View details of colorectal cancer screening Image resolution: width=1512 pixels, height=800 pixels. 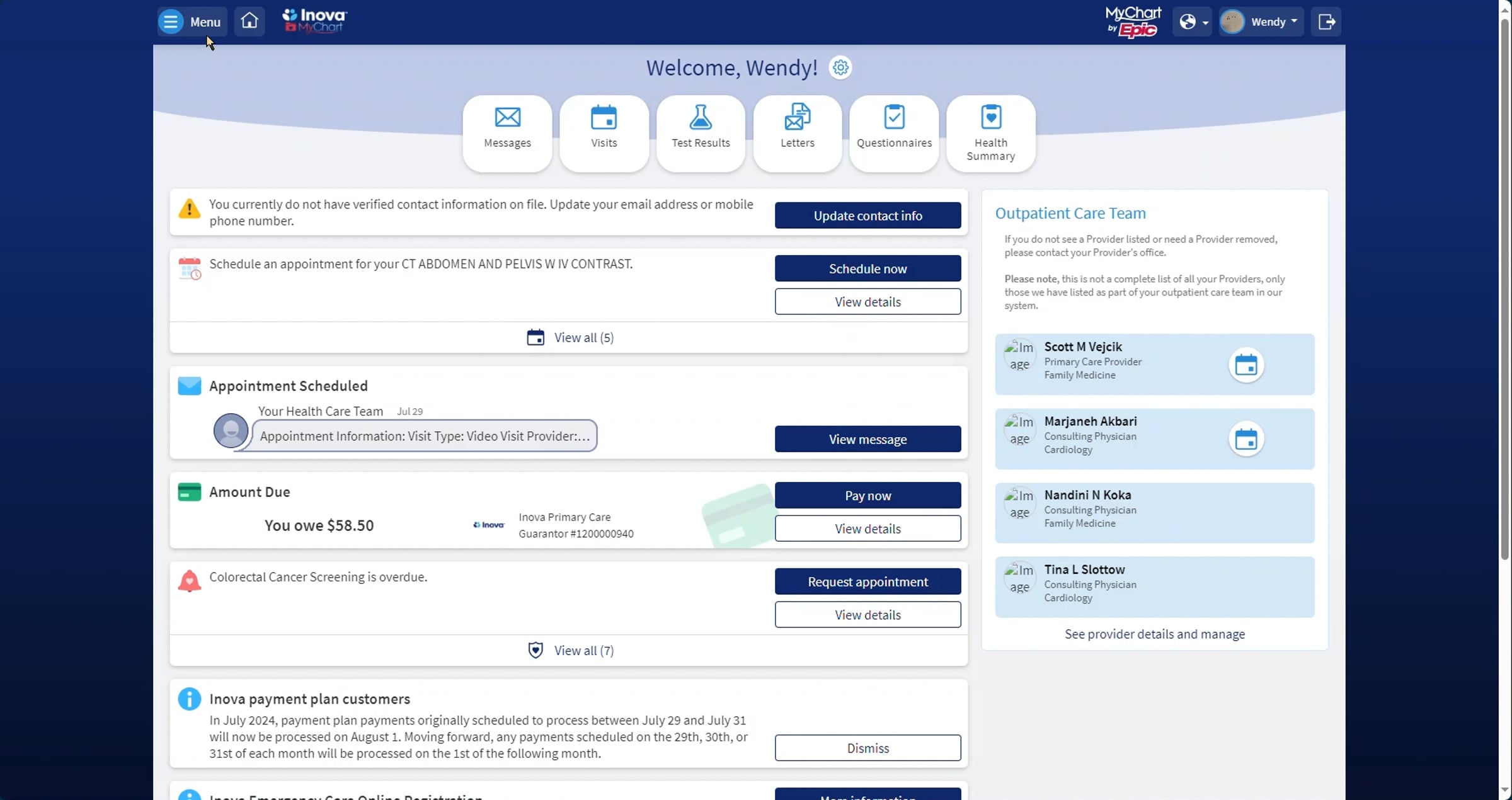point(868,615)
